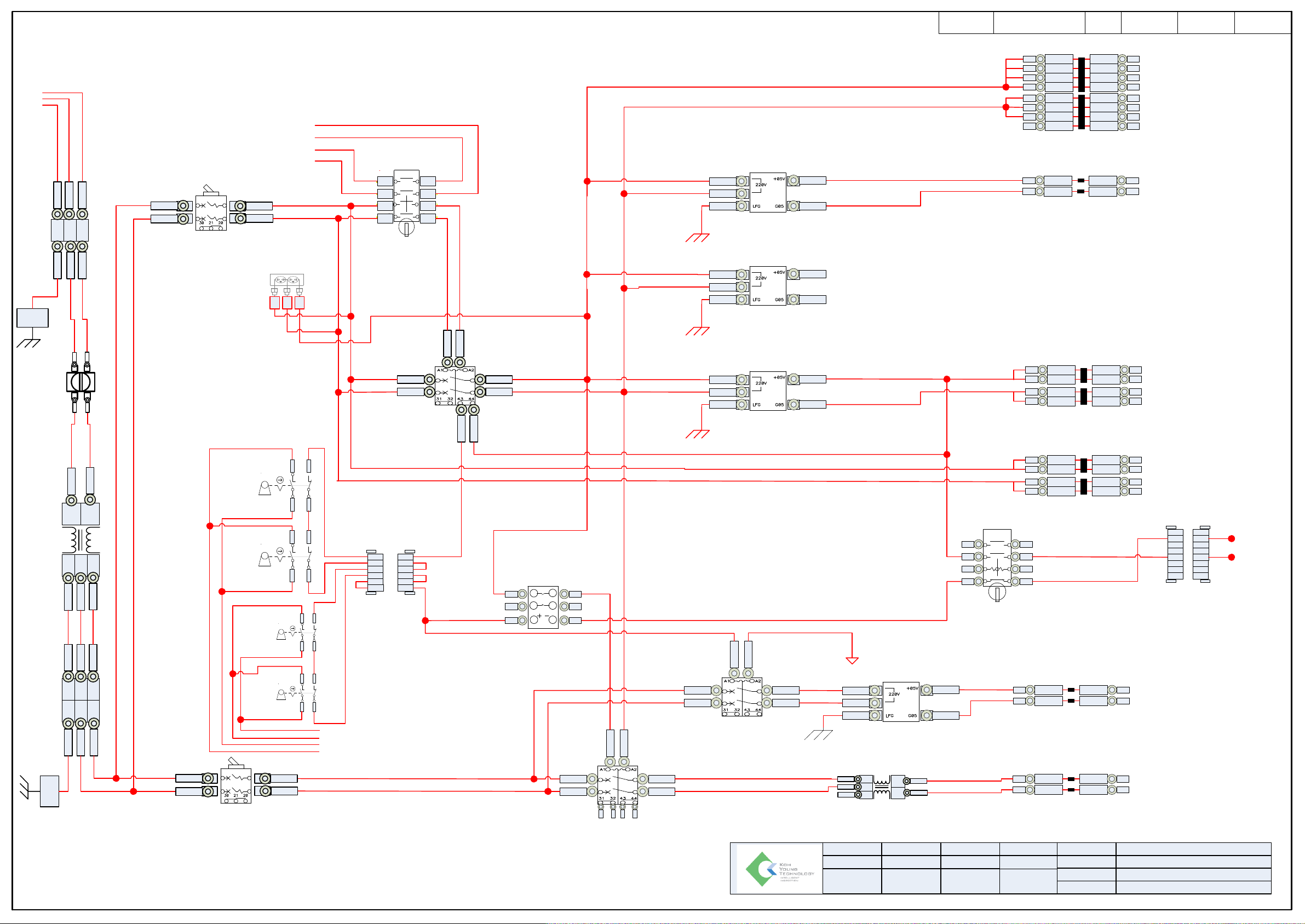Viewport: 1305px width, 924px height.
Task: Select the 220V label on the topmost power supply
Action: point(761,185)
